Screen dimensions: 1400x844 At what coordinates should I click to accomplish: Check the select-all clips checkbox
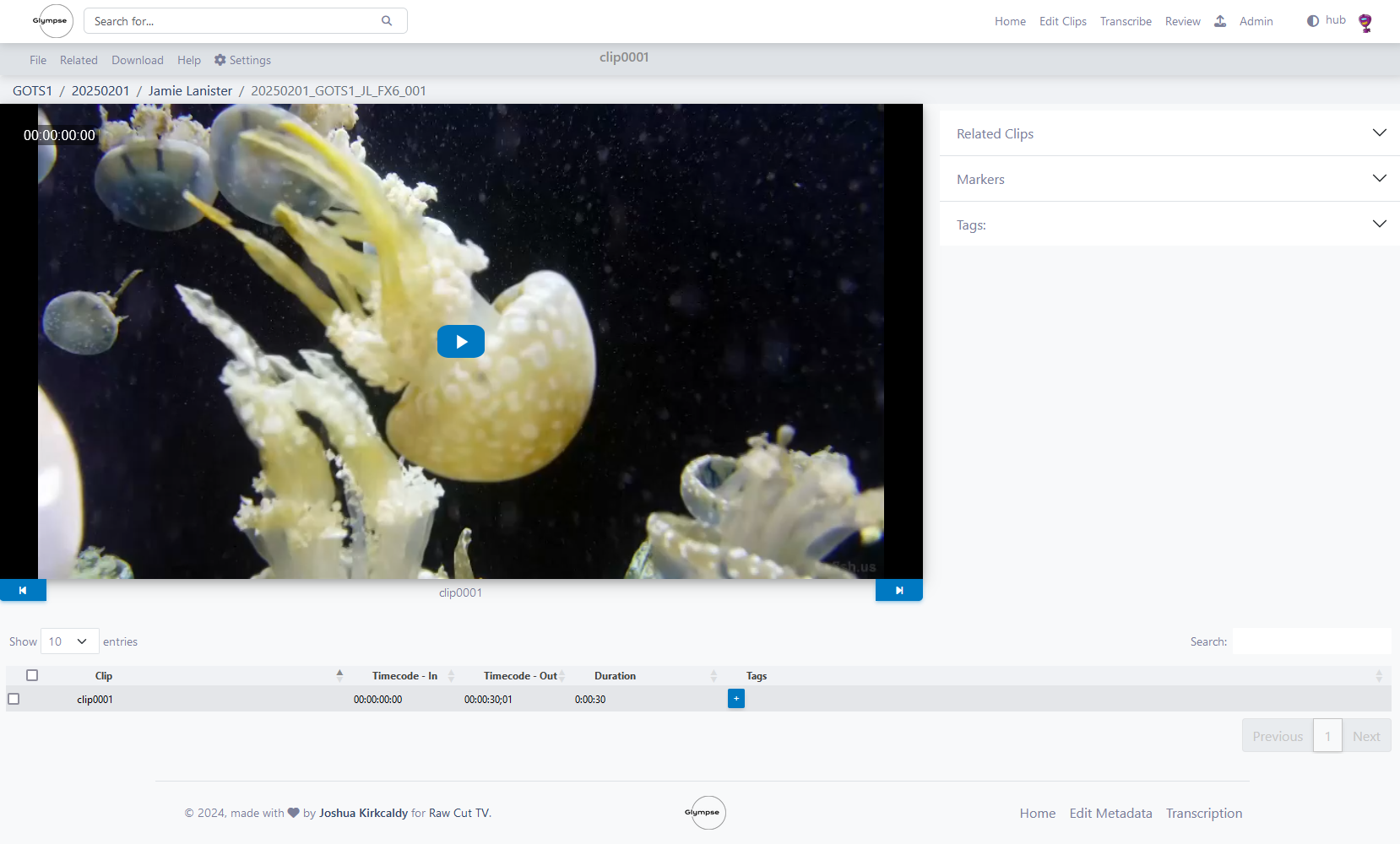point(32,675)
